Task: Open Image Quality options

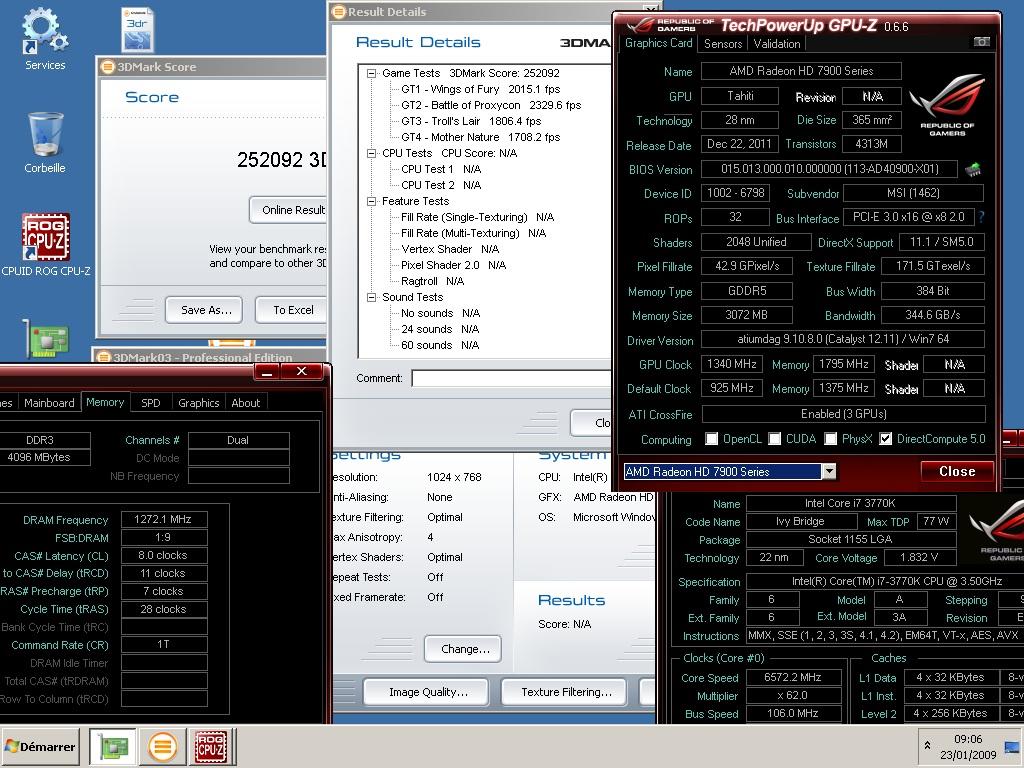Action: point(426,692)
